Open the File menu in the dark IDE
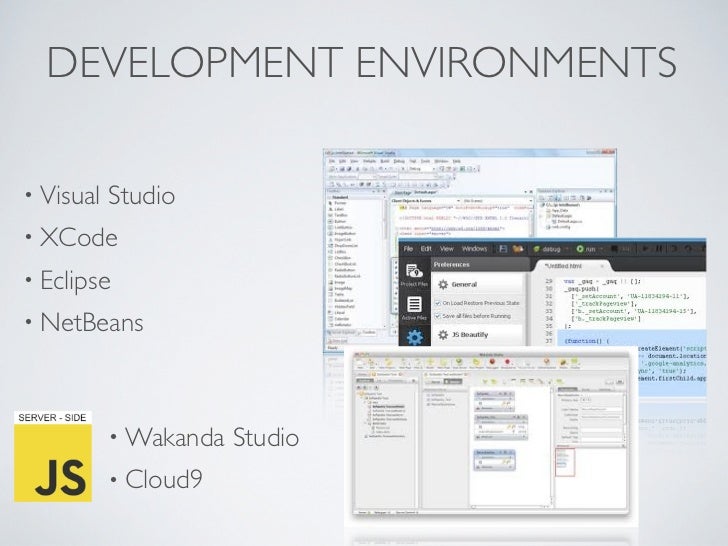 point(408,249)
